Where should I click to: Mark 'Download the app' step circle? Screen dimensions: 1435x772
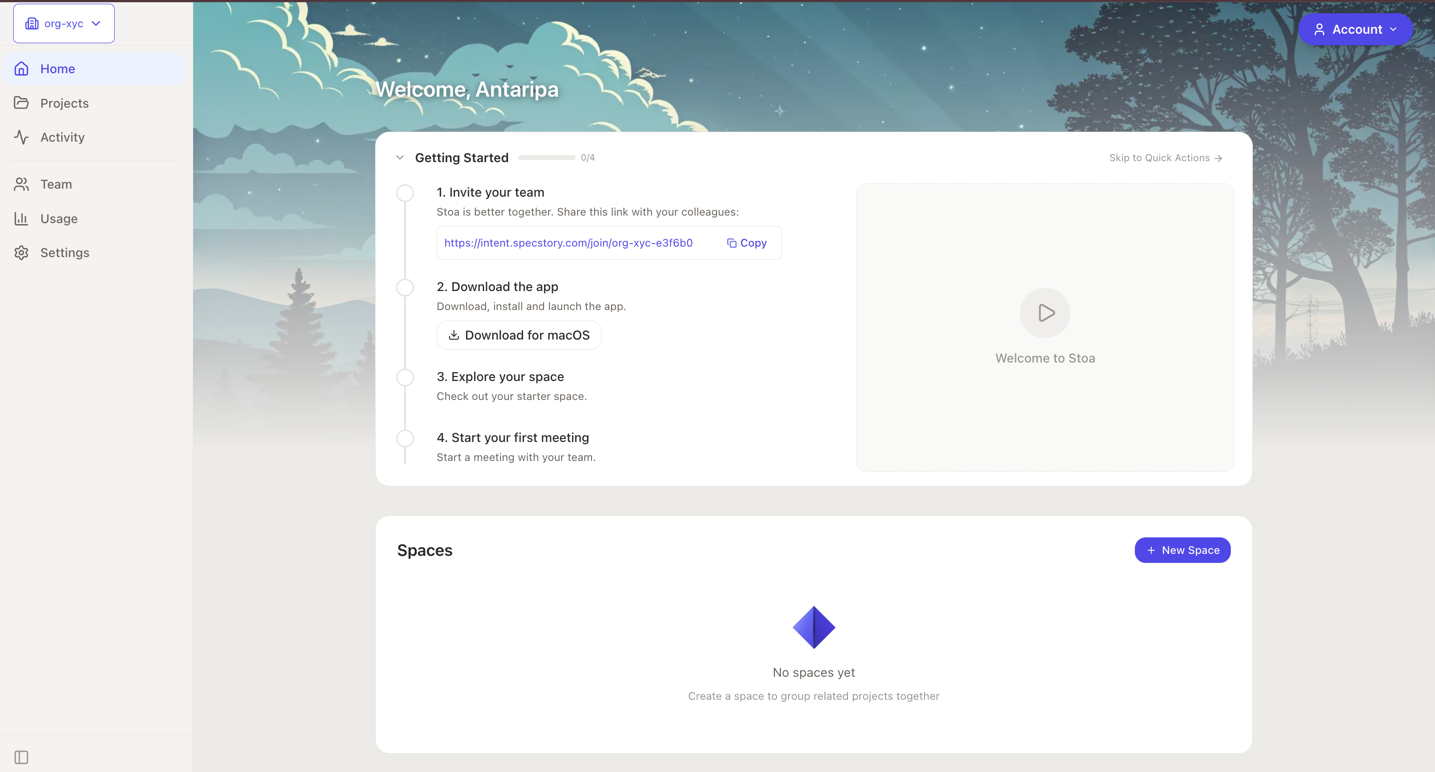click(405, 287)
